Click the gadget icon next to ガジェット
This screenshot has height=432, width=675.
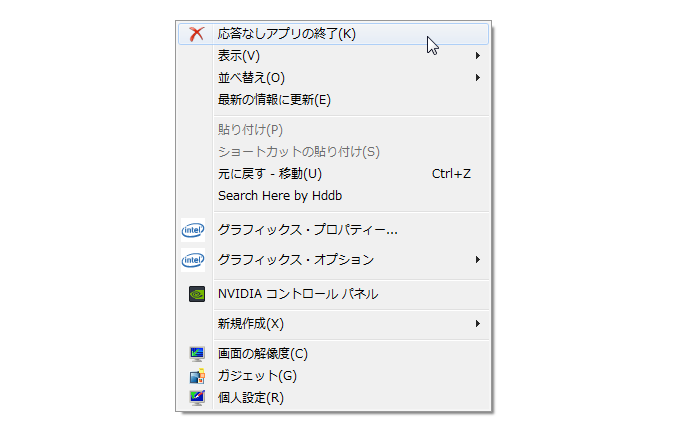pyautogui.click(x=197, y=376)
